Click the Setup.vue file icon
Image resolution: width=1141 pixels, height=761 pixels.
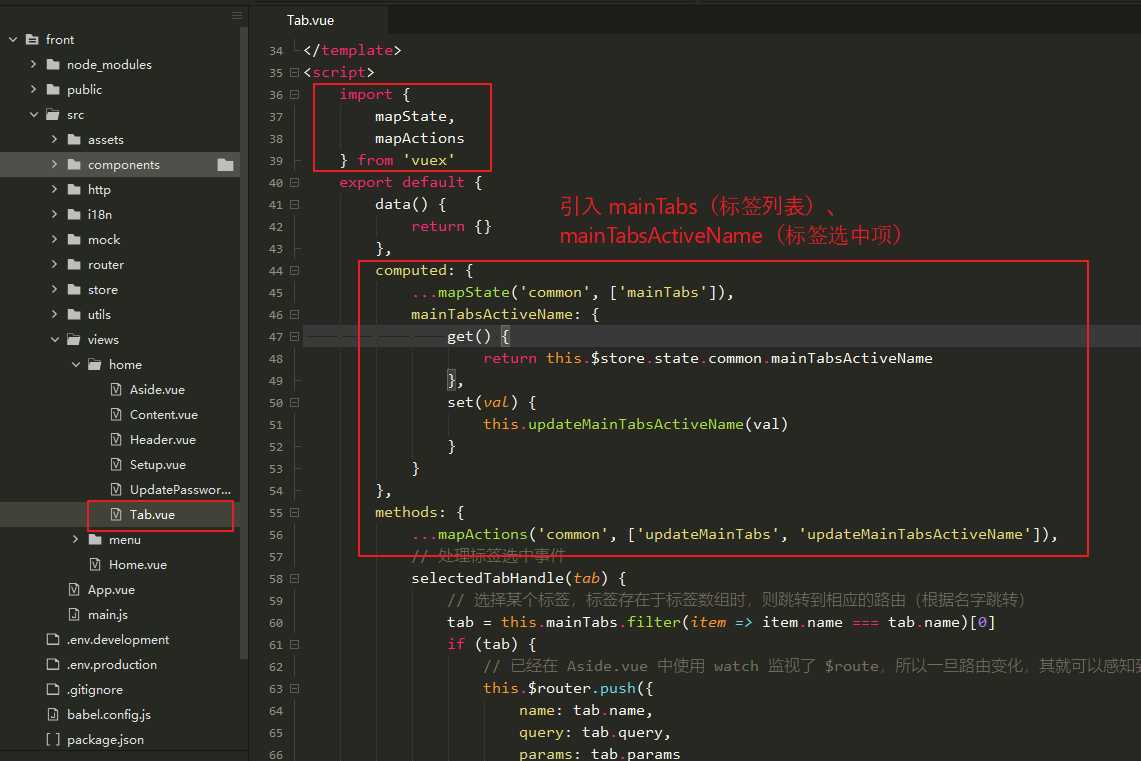click(x=116, y=464)
